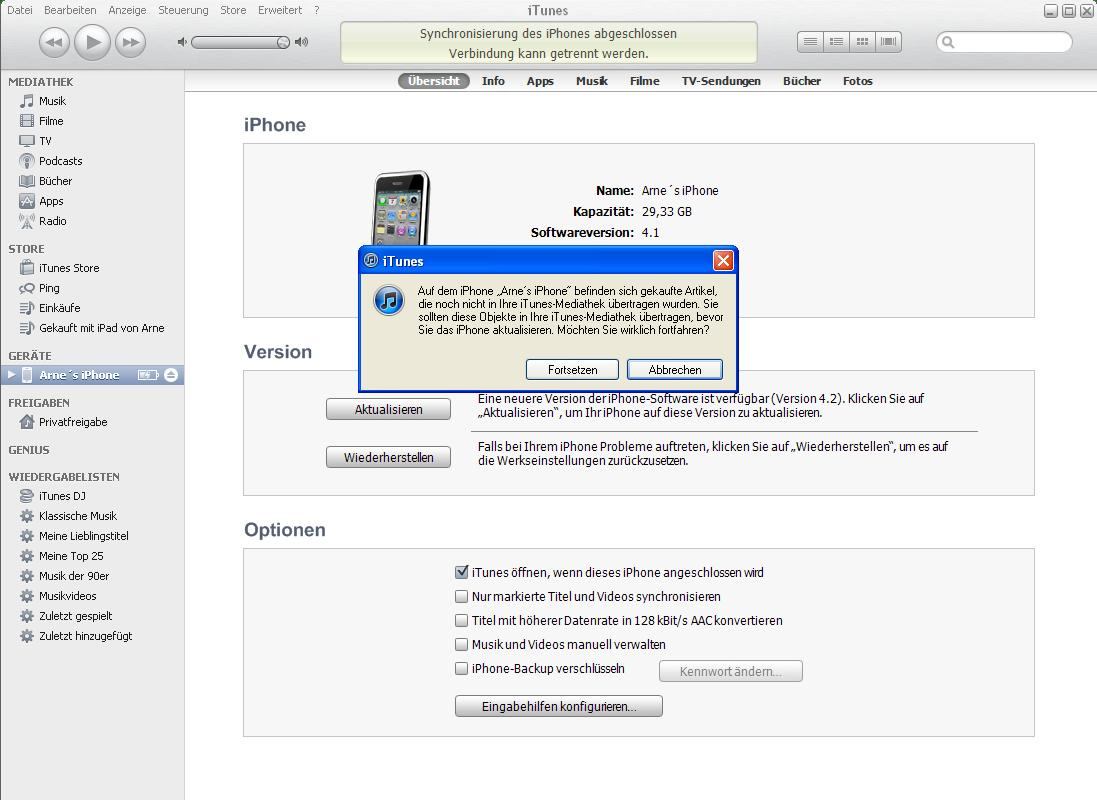Click the Aktualisieren button

[x=388, y=409]
